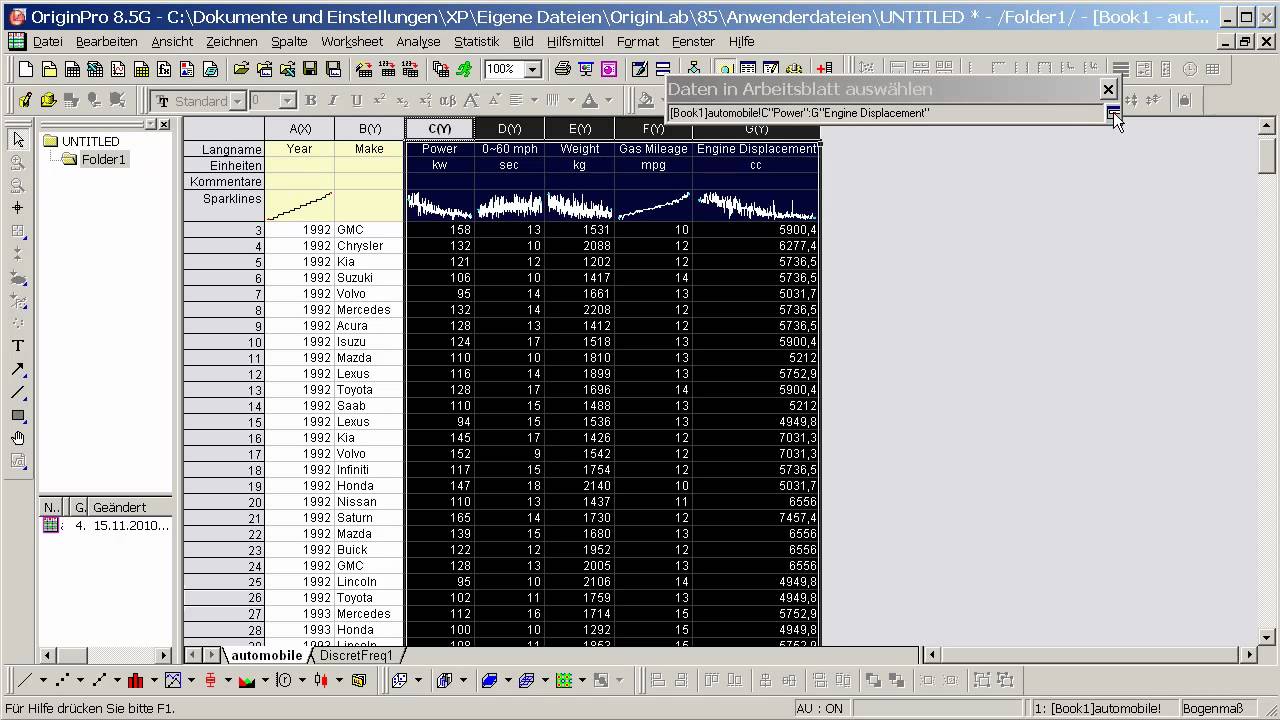Screen dimensions: 1280x720
Task: Plot a Scatter graph from bottom toolbar
Action: (63, 680)
